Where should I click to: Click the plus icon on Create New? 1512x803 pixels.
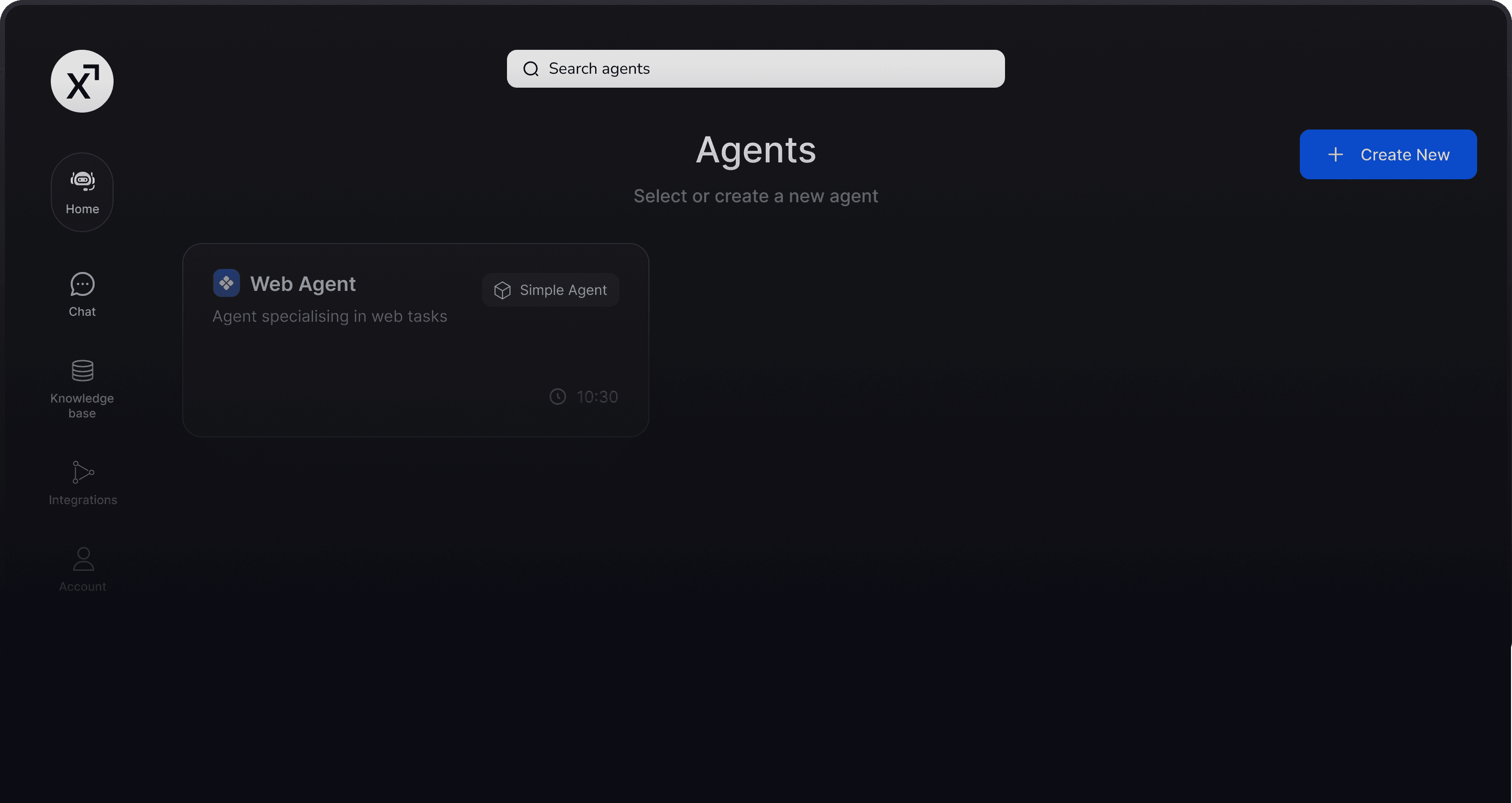[x=1335, y=154]
